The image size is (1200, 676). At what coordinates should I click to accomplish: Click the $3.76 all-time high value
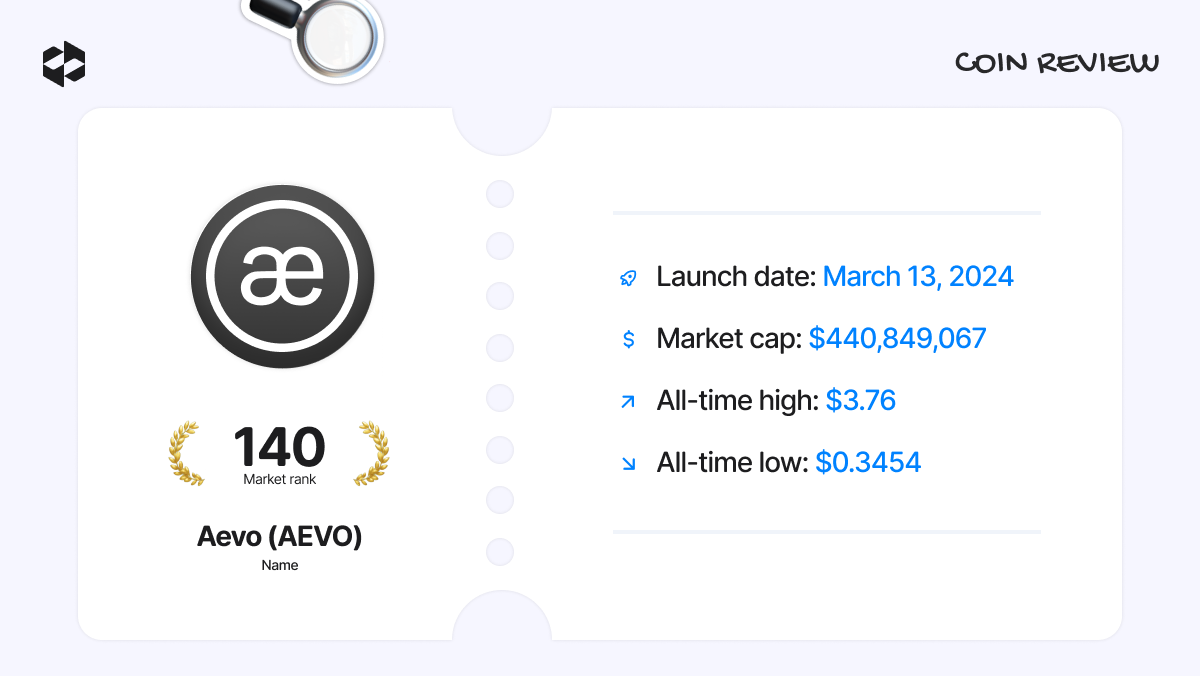pos(861,401)
